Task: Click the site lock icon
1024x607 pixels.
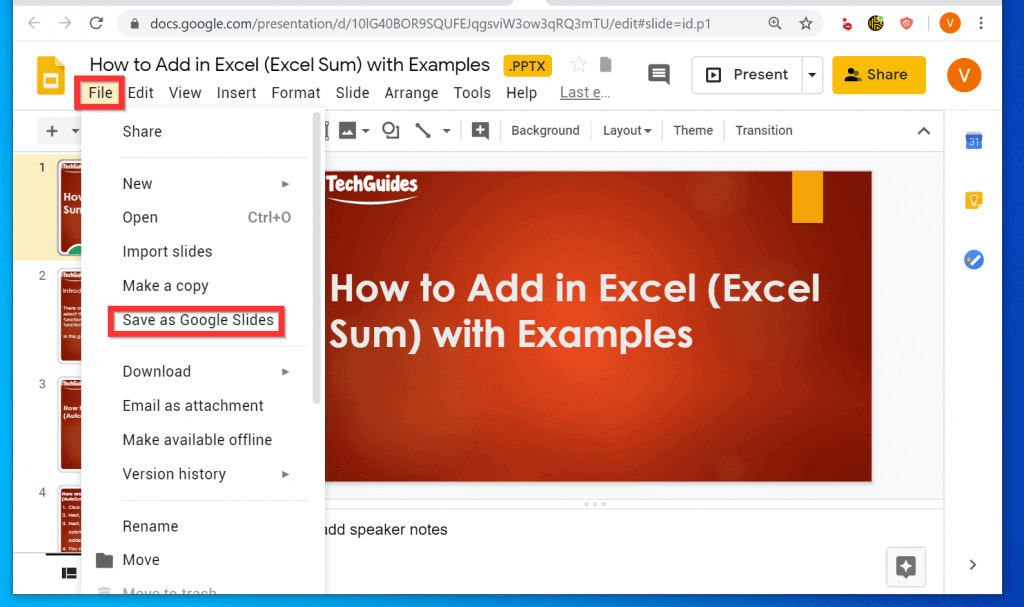Action: click(135, 24)
